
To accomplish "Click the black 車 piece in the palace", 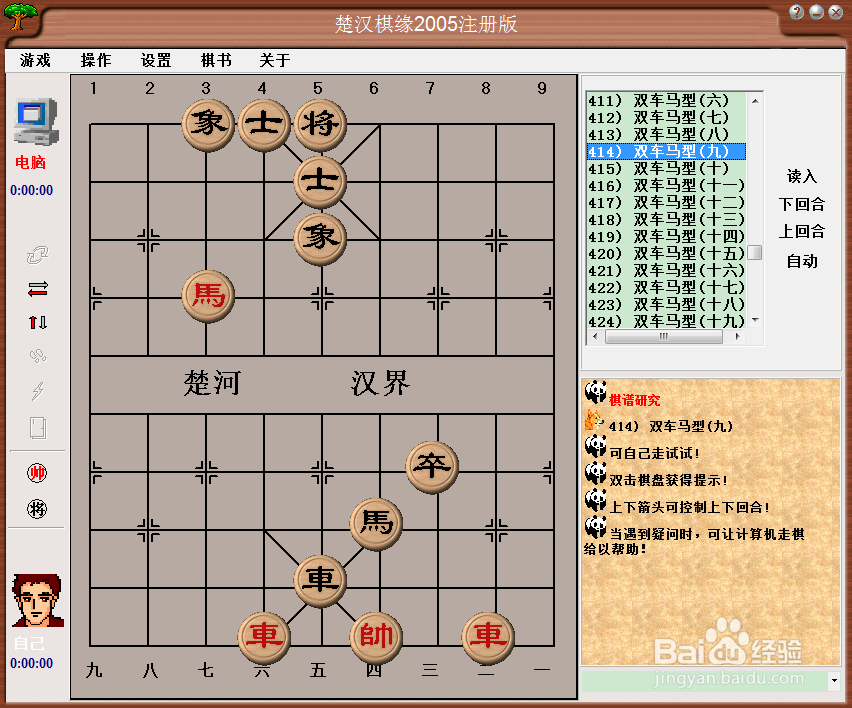I will click(x=320, y=580).
